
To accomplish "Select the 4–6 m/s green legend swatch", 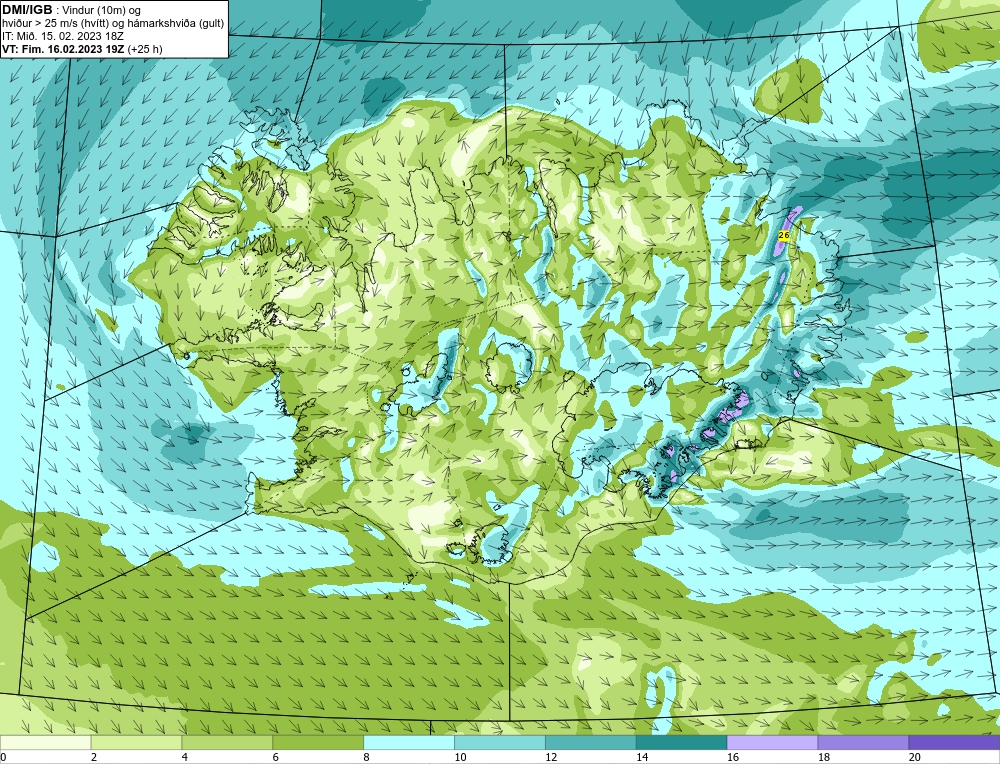I will point(227,743).
